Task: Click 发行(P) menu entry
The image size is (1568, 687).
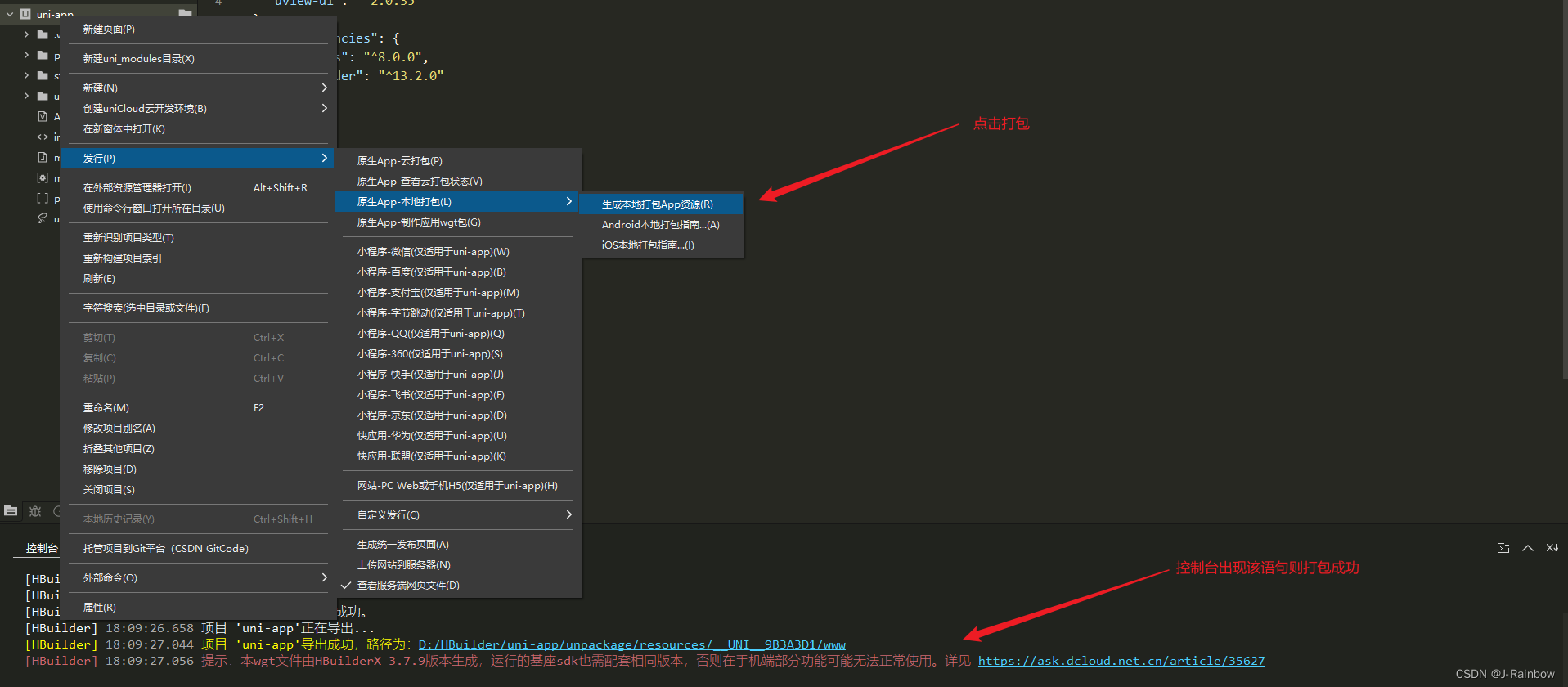Action: click(x=198, y=159)
